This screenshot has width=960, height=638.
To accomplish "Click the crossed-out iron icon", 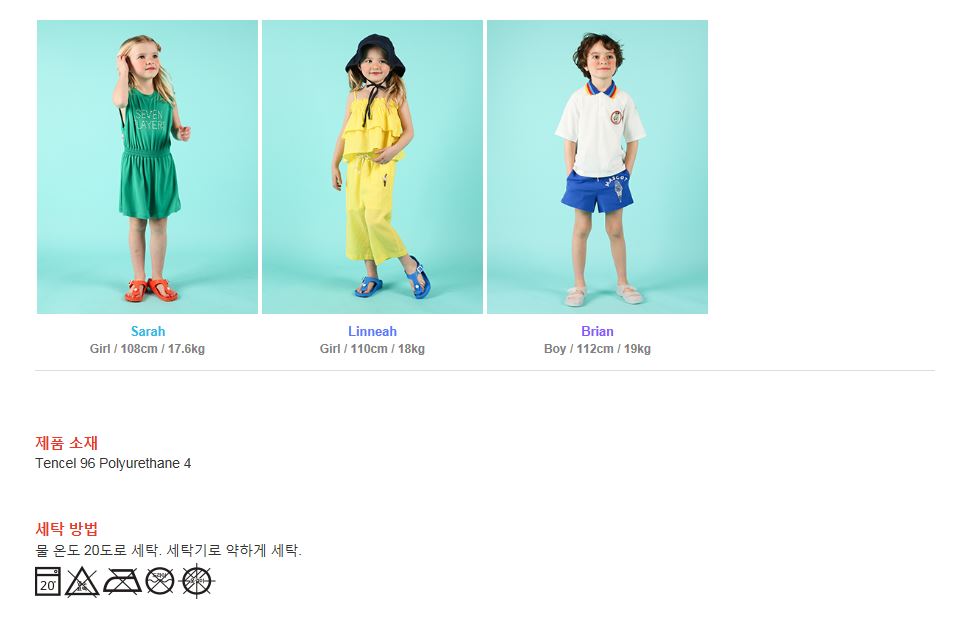I will [x=121, y=581].
